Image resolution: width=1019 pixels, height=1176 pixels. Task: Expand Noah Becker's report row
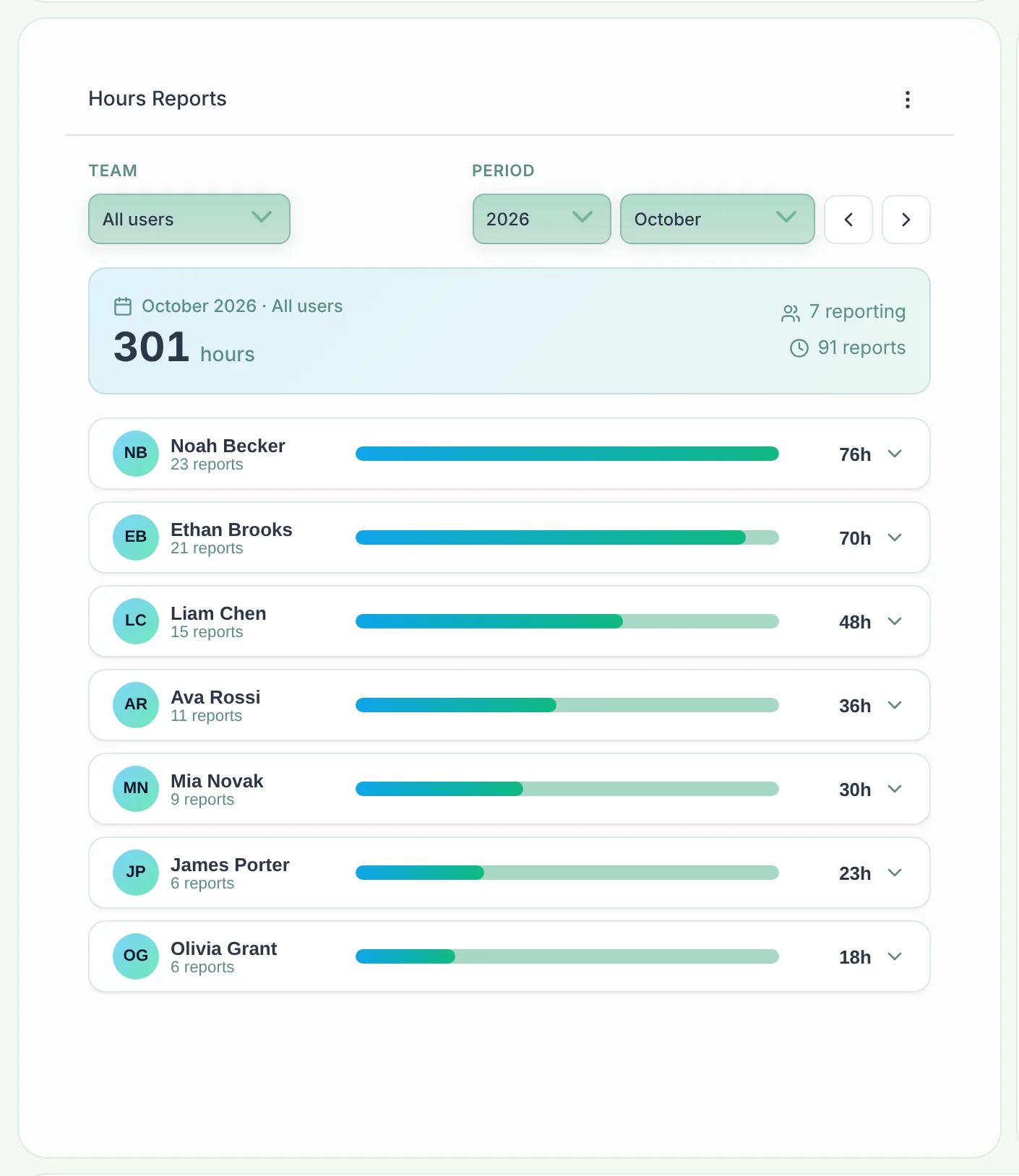point(895,454)
